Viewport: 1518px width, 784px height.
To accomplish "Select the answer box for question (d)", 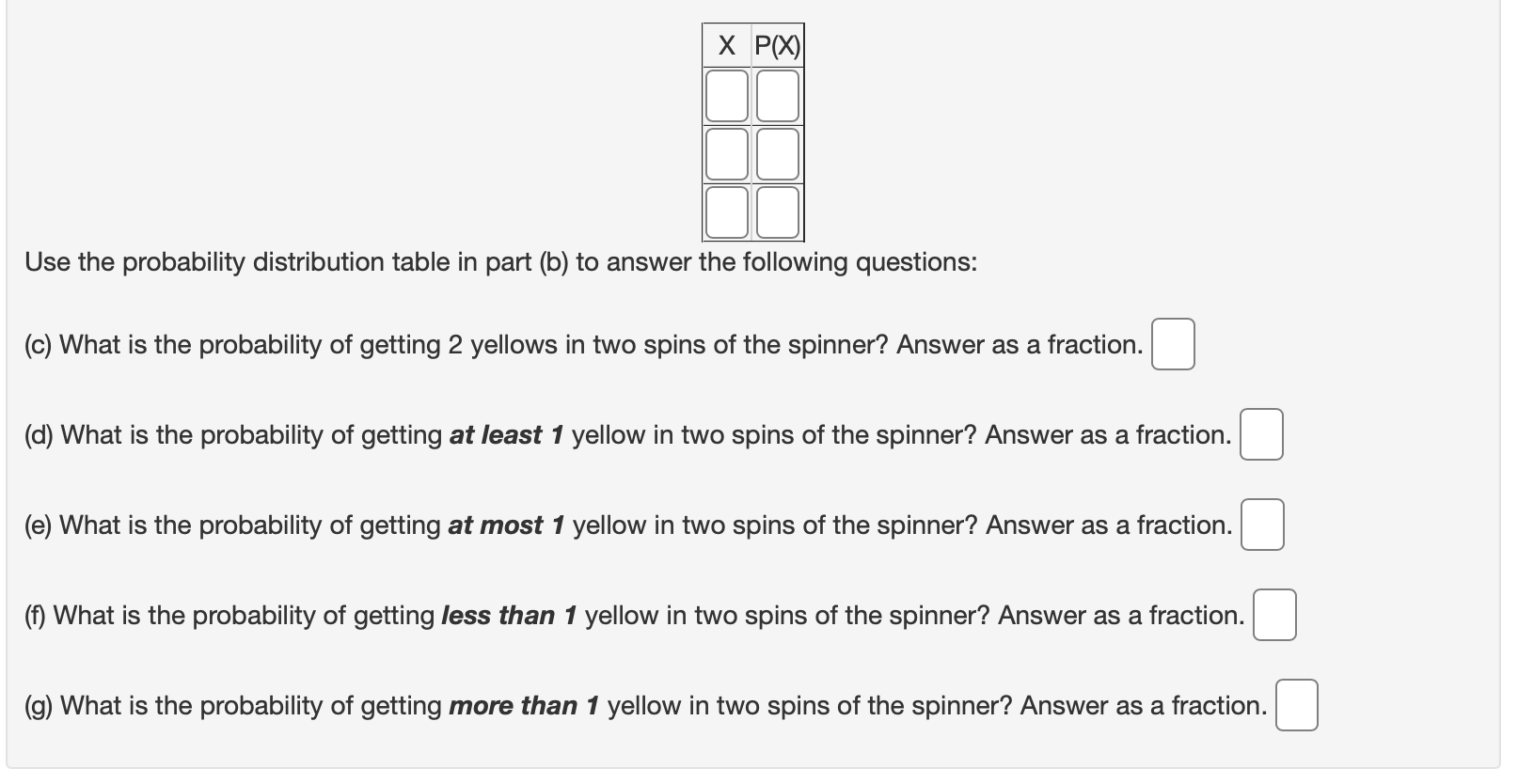I will pyautogui.click(x=1262, y=435).
